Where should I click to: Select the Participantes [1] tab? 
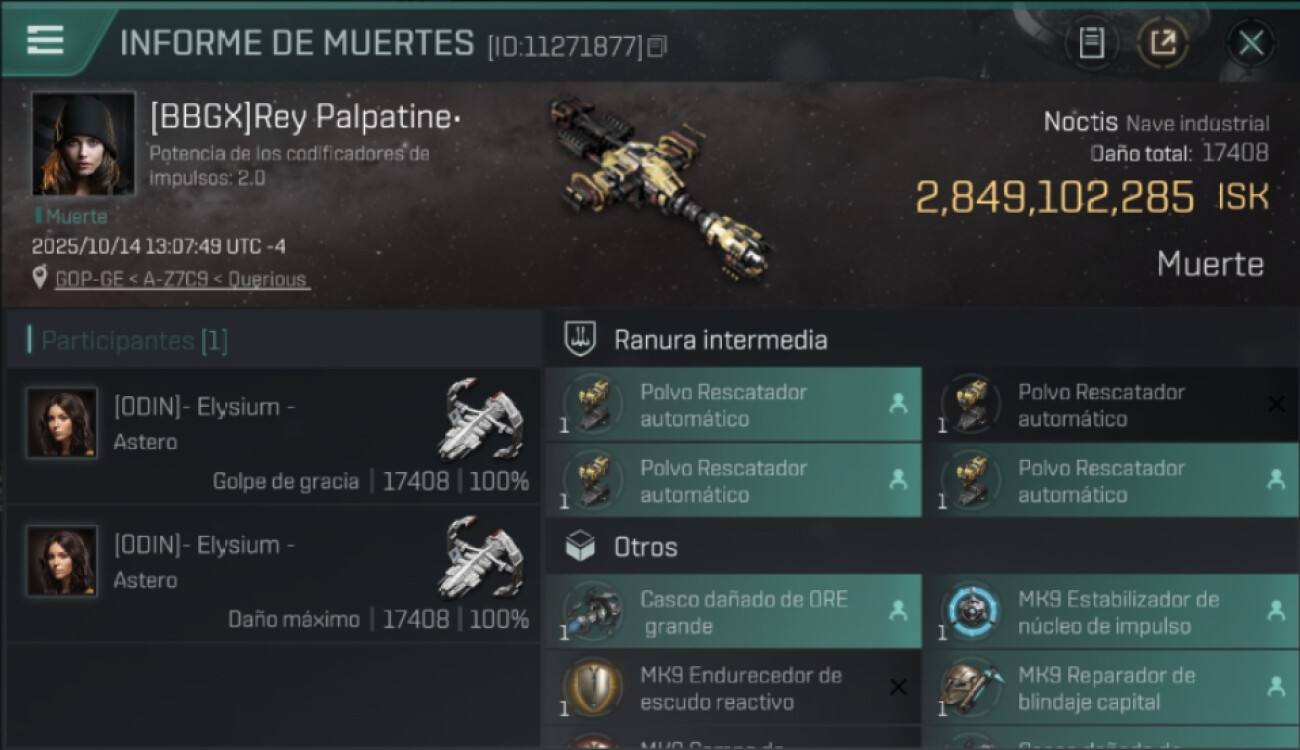tap(135, 341)
